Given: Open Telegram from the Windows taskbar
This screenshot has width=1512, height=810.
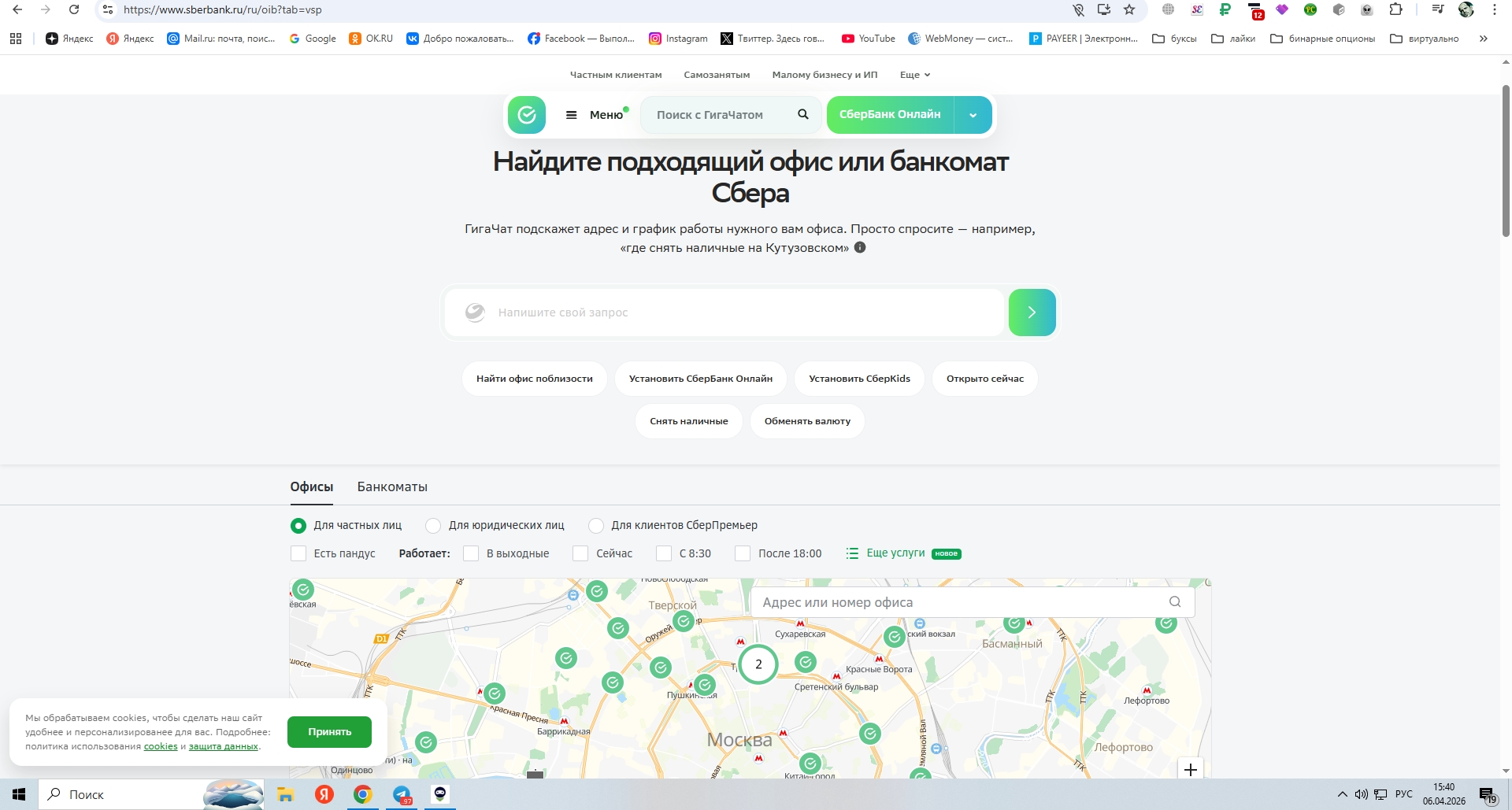Looking at the screenshot, I should [x=402, y=794].
